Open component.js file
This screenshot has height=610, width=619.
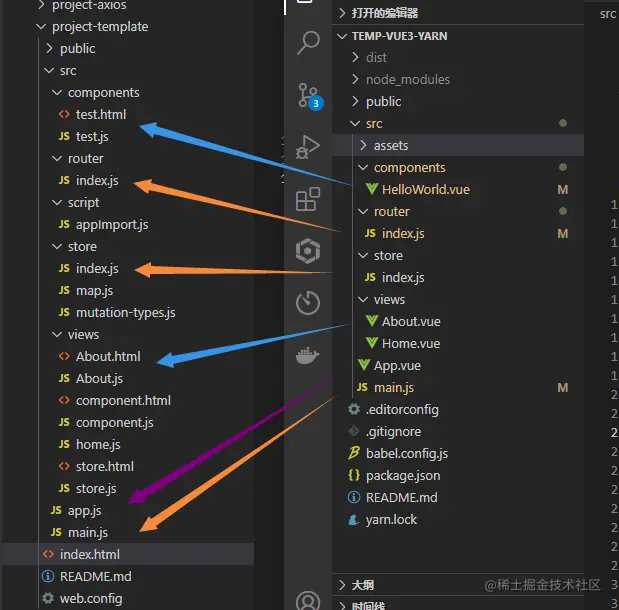pyautogui.click(x=114, y=422)
